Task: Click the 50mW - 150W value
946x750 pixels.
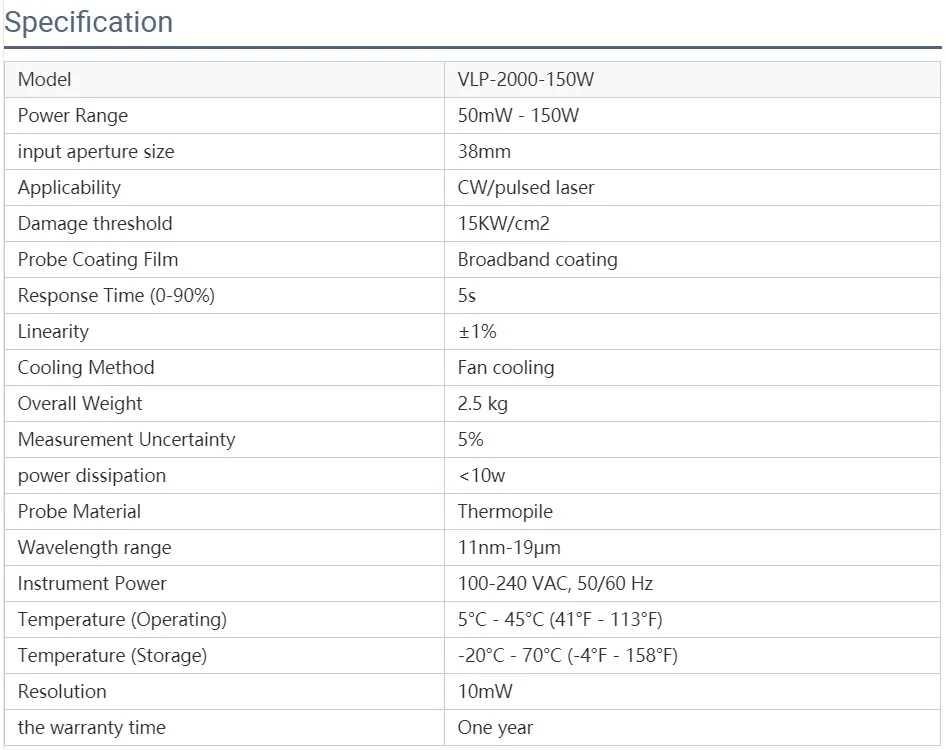Action: [x=518, y=115]
